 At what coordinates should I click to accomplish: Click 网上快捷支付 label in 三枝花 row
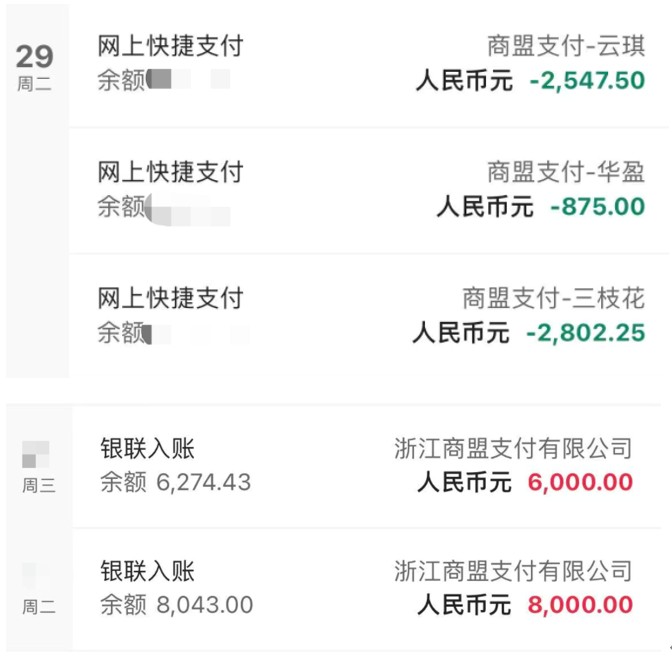(x=170, y=298)
